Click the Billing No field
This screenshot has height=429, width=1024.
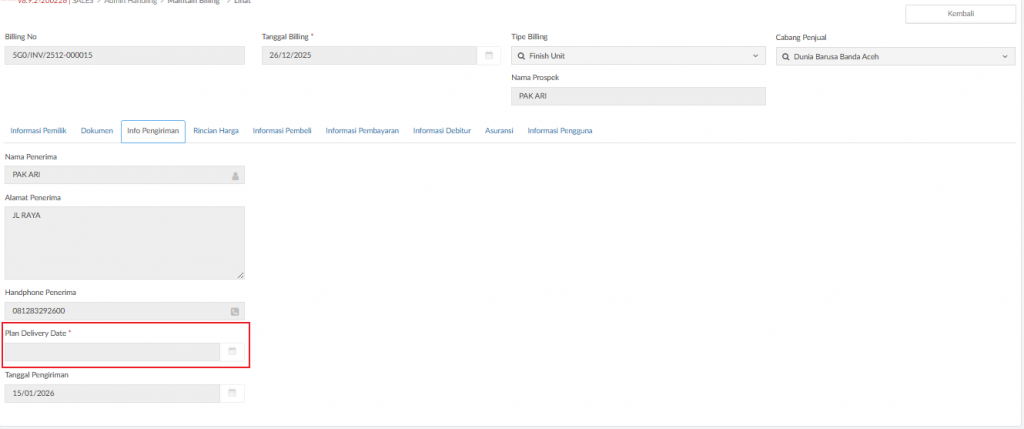tap(124, 56)
